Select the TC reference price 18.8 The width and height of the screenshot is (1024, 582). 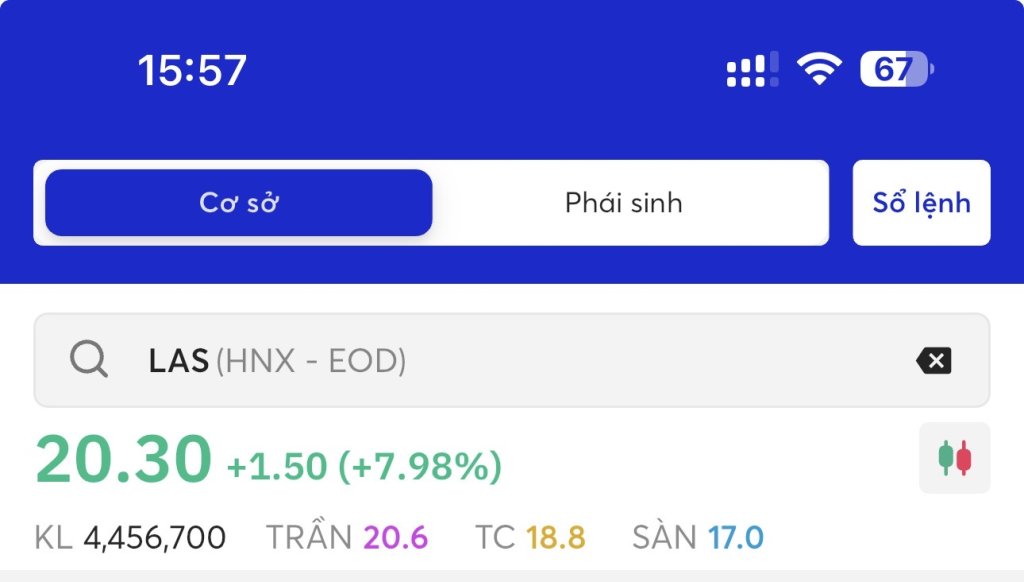[556, 538]
